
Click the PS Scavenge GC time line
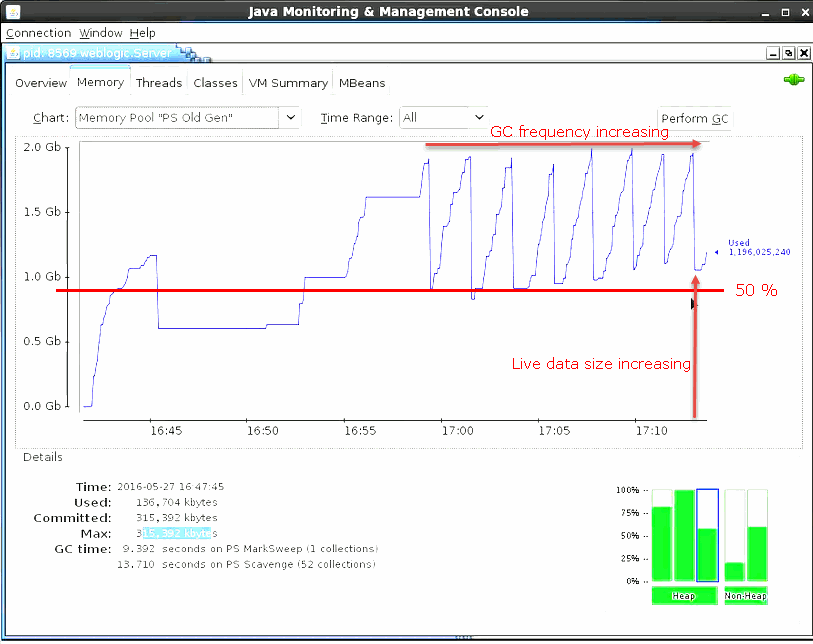[x=246, y=564]
